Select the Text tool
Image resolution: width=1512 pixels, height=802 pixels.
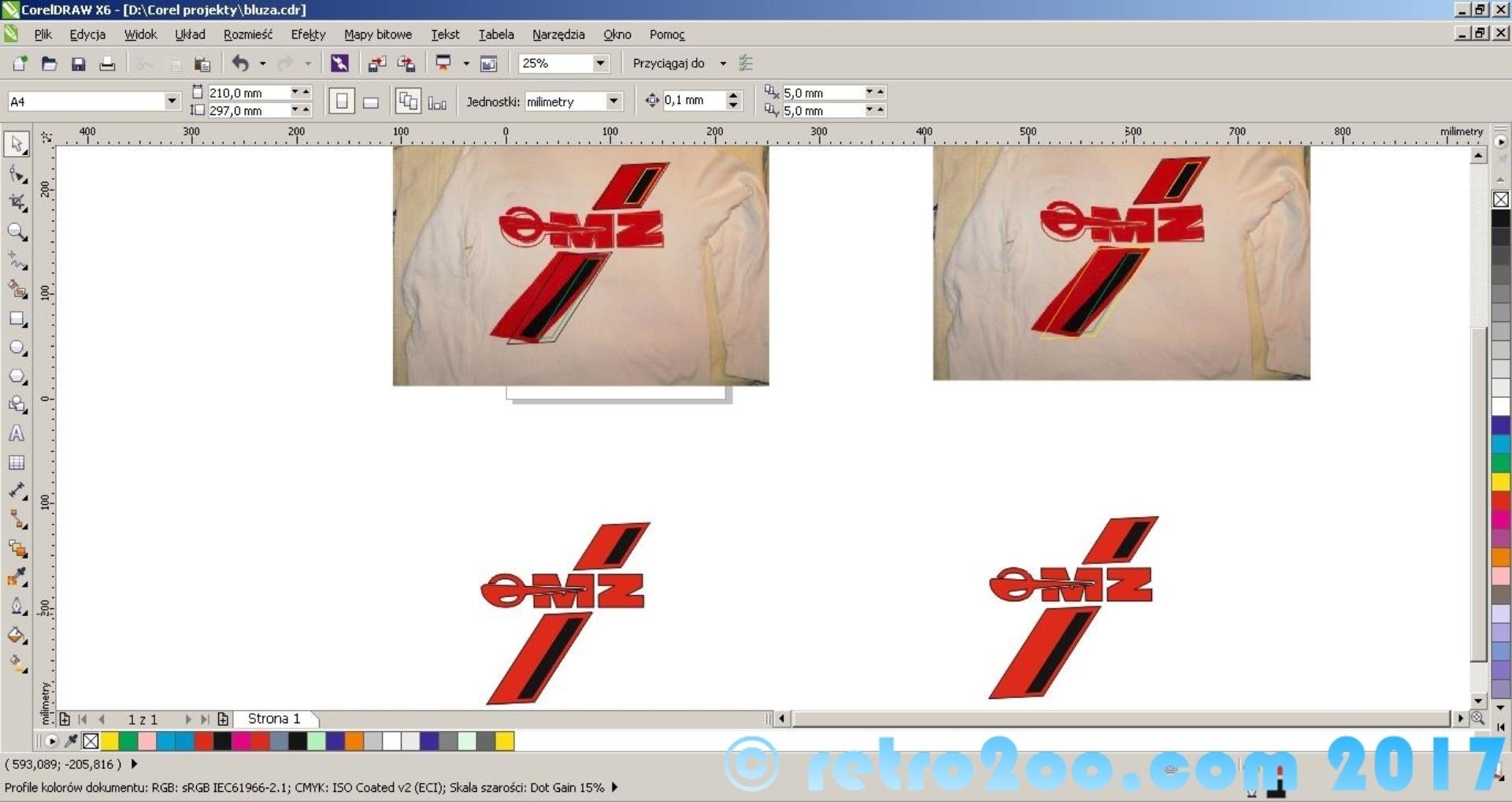(x=17, y=433)
